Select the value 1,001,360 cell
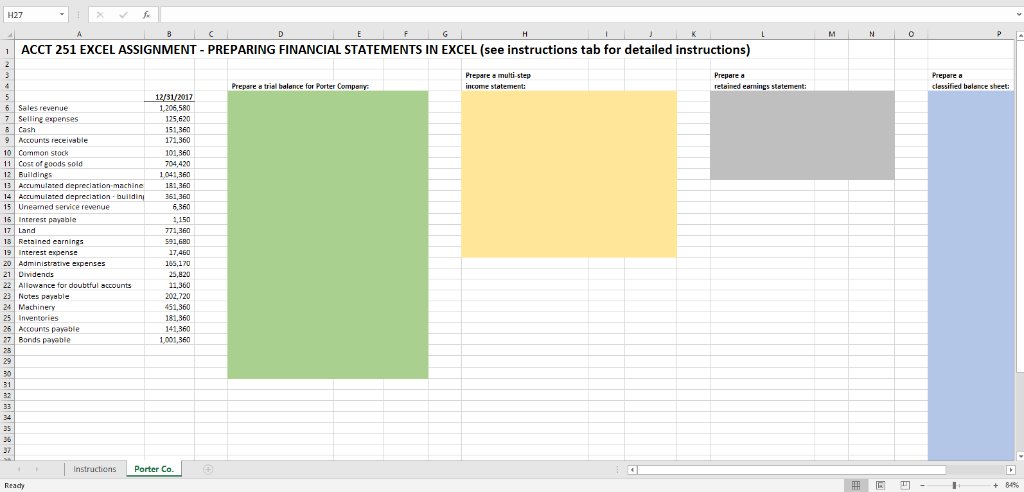 pos(169,340)
